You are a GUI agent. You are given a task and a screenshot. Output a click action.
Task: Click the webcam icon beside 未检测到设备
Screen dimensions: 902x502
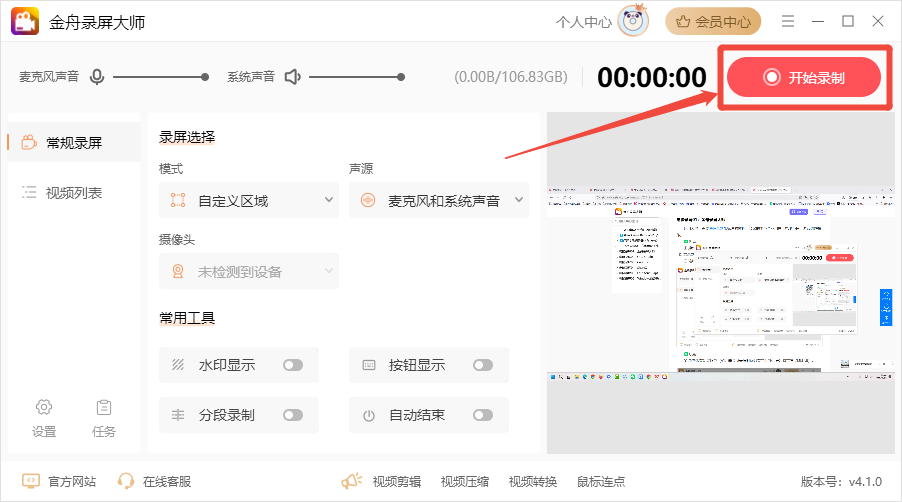tap(178, 271)
